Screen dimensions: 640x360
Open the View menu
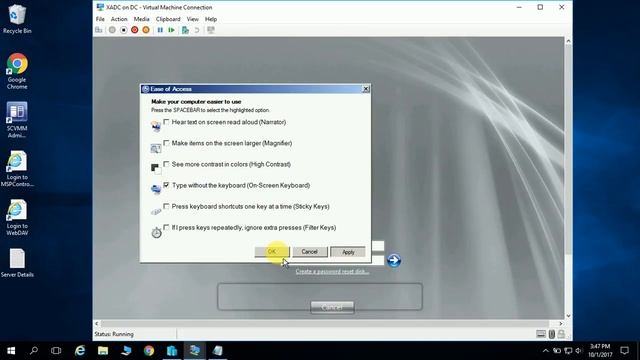pos(193,19)
